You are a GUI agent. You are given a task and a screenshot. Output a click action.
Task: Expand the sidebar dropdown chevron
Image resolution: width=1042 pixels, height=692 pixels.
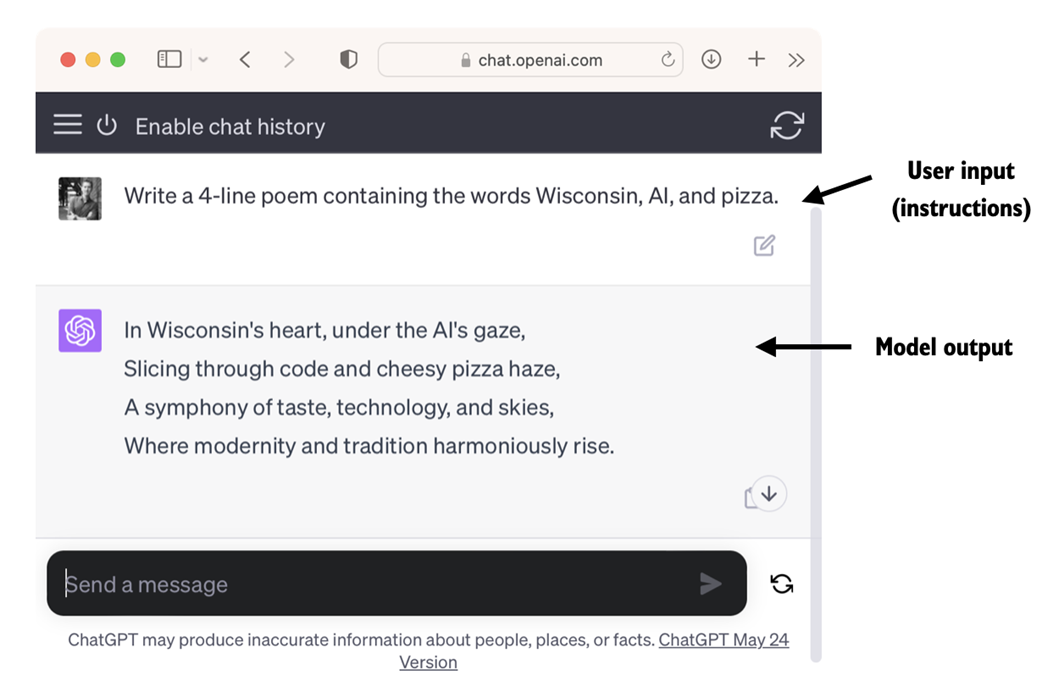(x=203, y=60)
